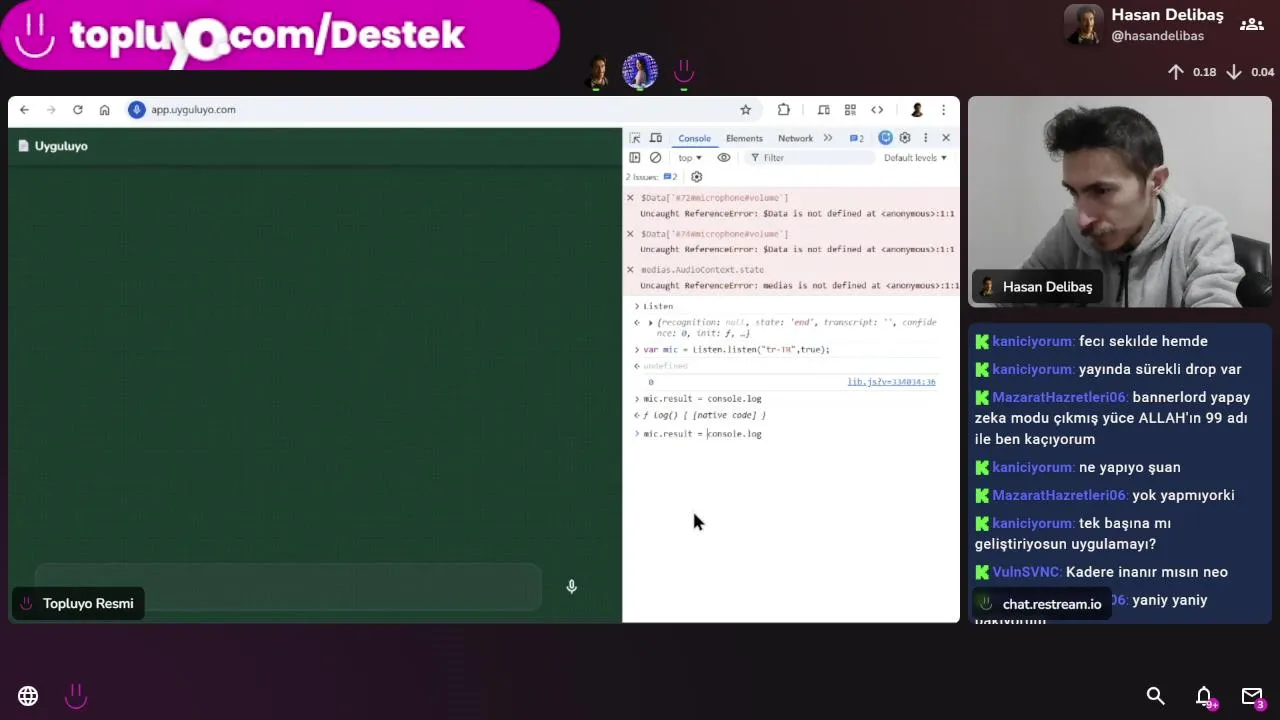Click the microphone indicator in address bar
The image size is (1280, 720).
(x=137, y=110)
